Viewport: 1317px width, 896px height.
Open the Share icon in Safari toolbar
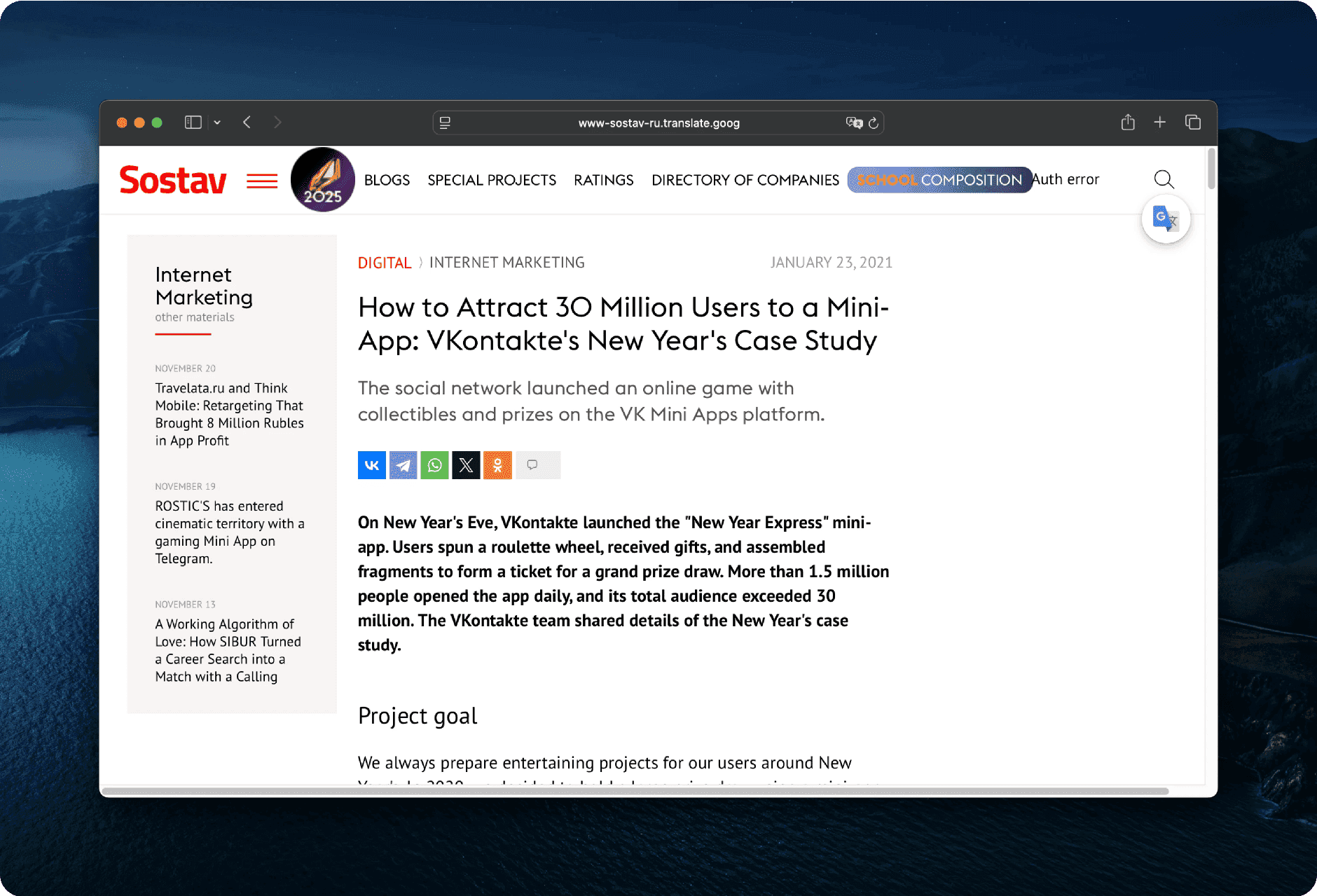(x=1128, y=122)
